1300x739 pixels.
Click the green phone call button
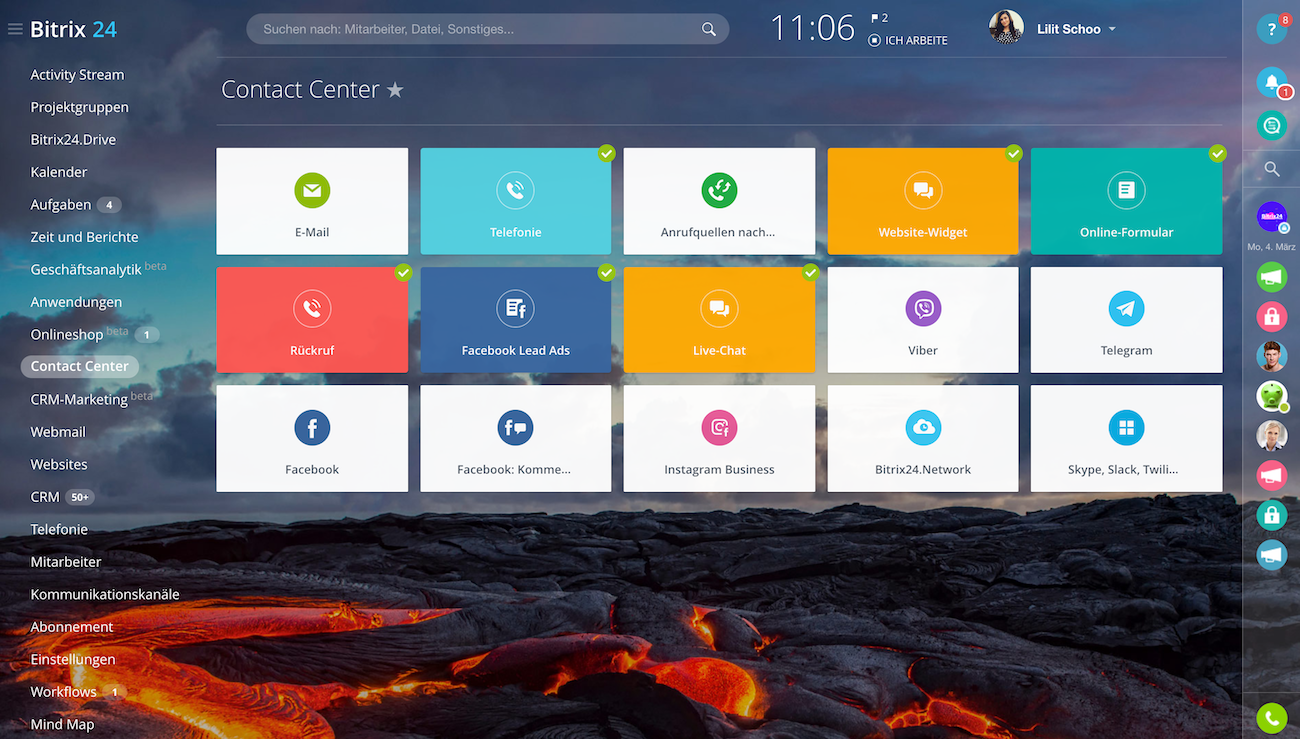(x=1272, y=718)
